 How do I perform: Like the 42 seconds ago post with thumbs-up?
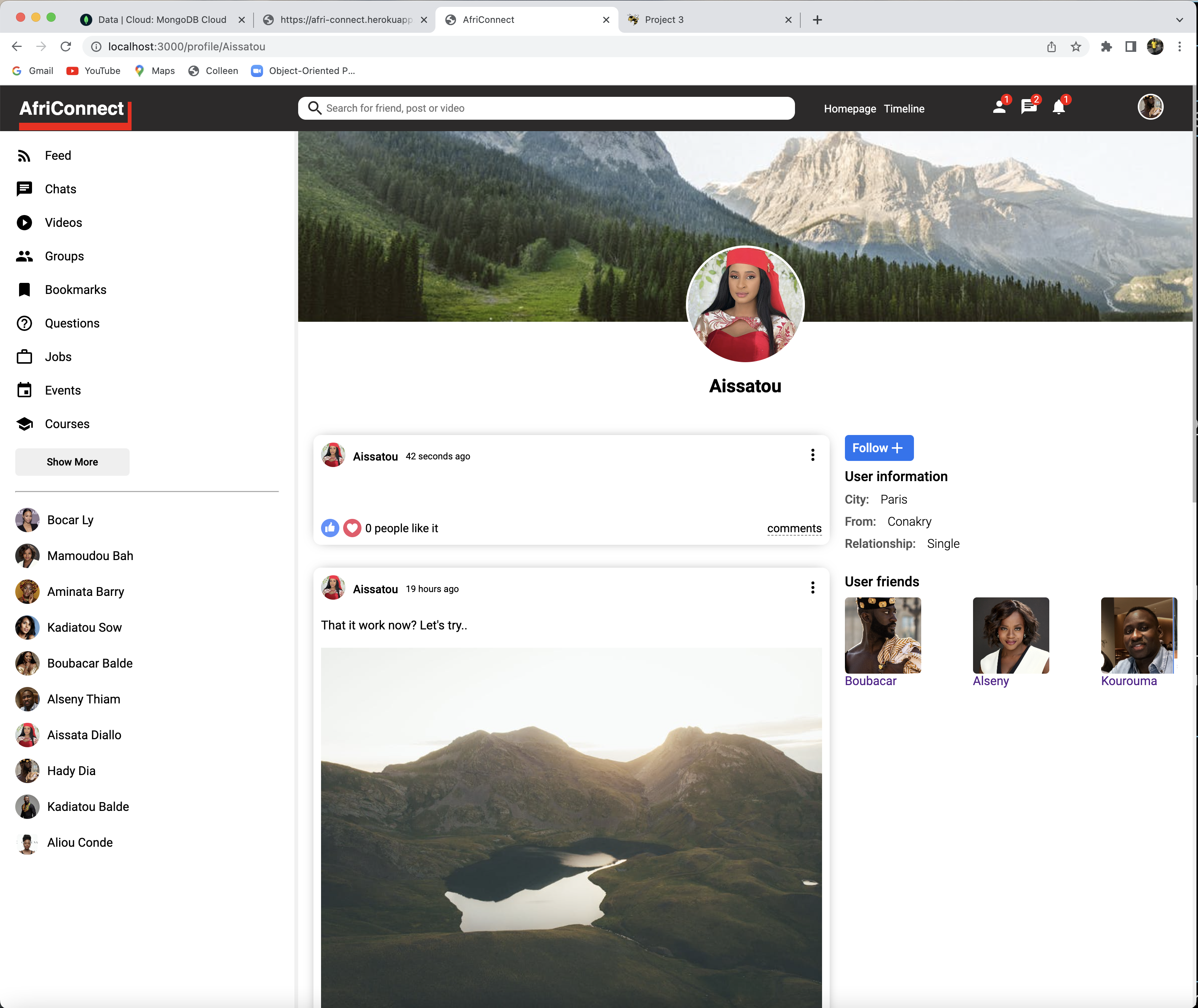point(330,528)
